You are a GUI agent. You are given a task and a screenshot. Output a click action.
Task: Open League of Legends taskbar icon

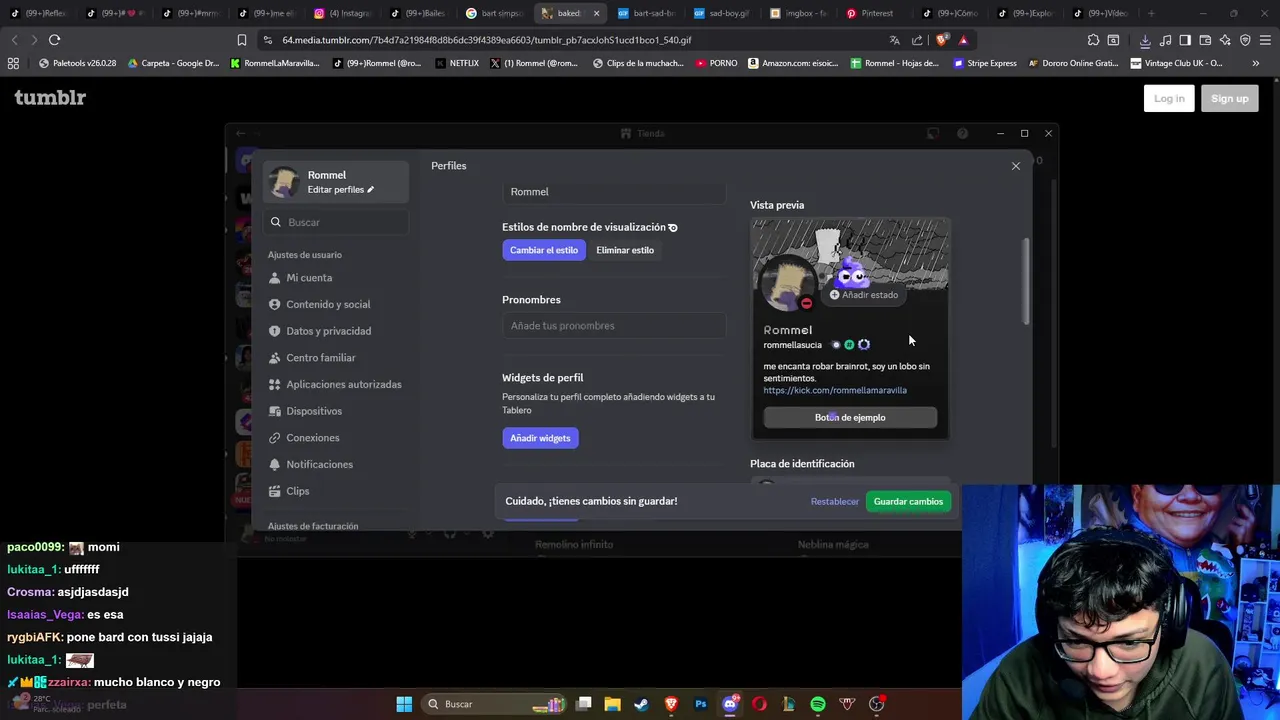click(788, 704)
